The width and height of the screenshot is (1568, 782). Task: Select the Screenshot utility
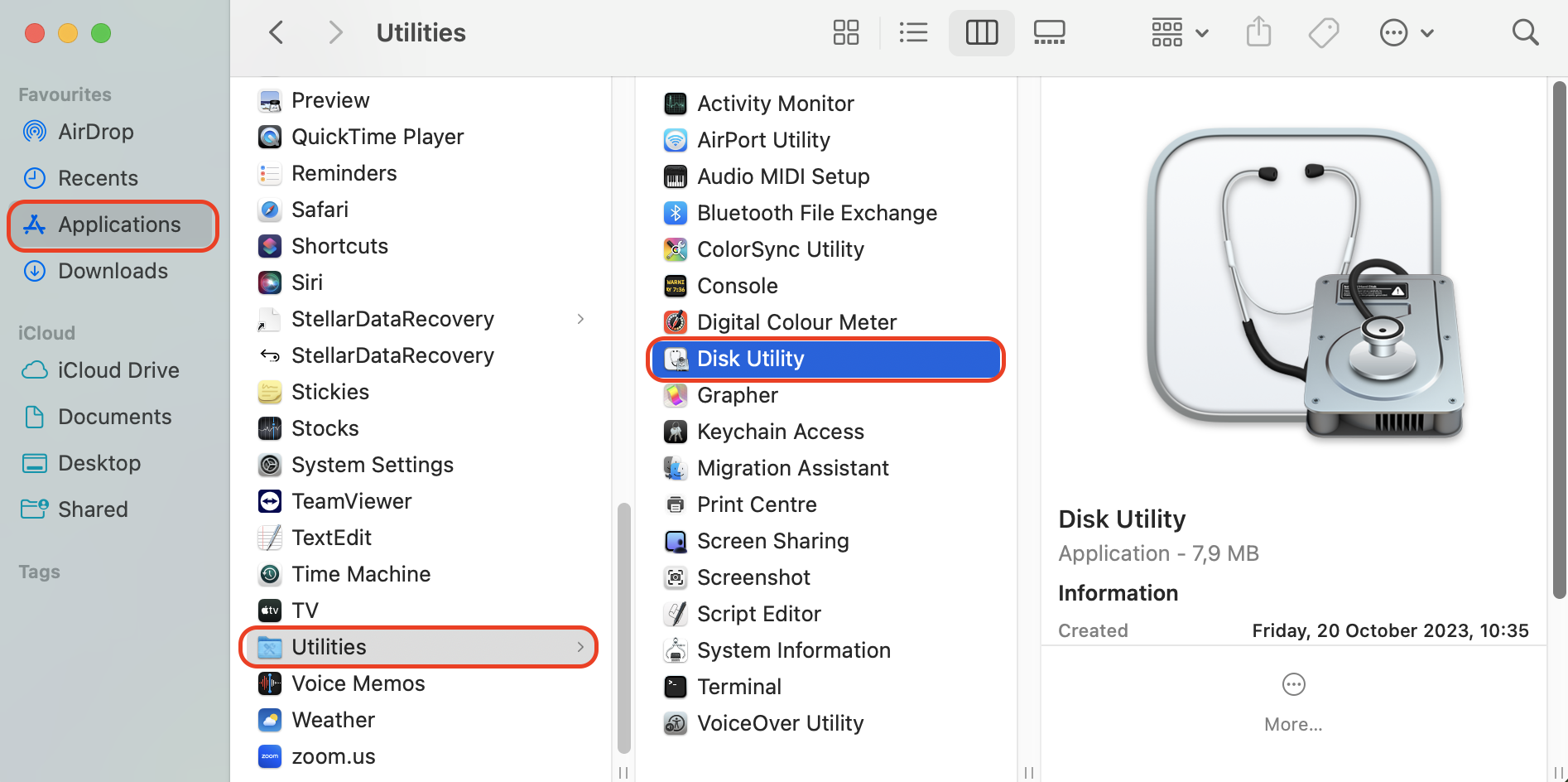753,577
